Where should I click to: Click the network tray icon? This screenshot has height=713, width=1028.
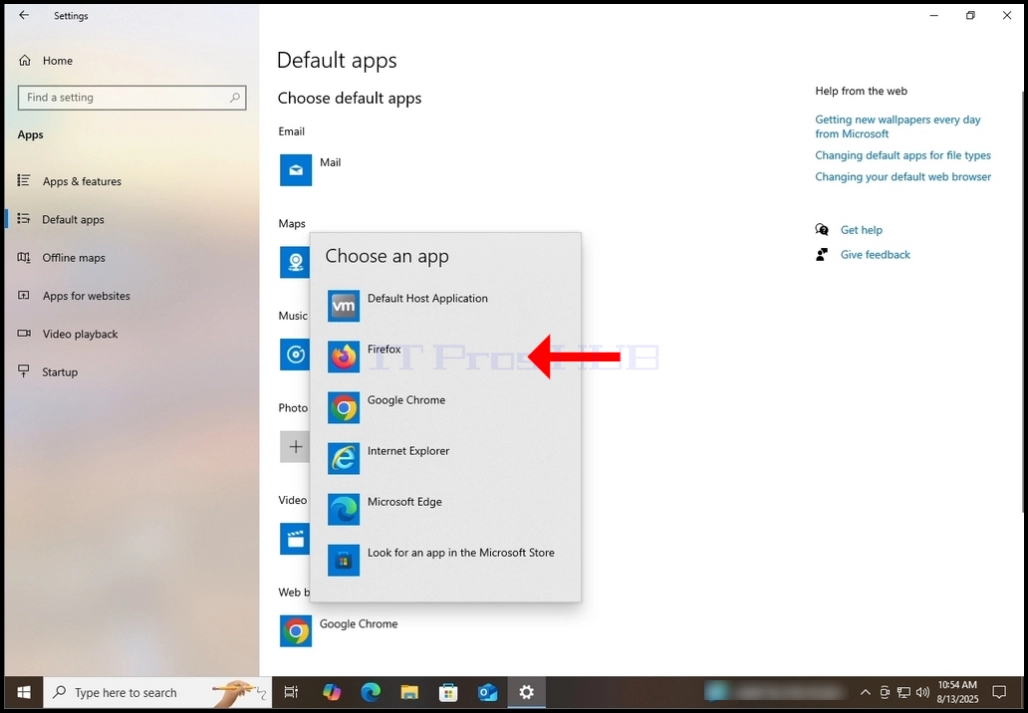[x=903, y=693]
